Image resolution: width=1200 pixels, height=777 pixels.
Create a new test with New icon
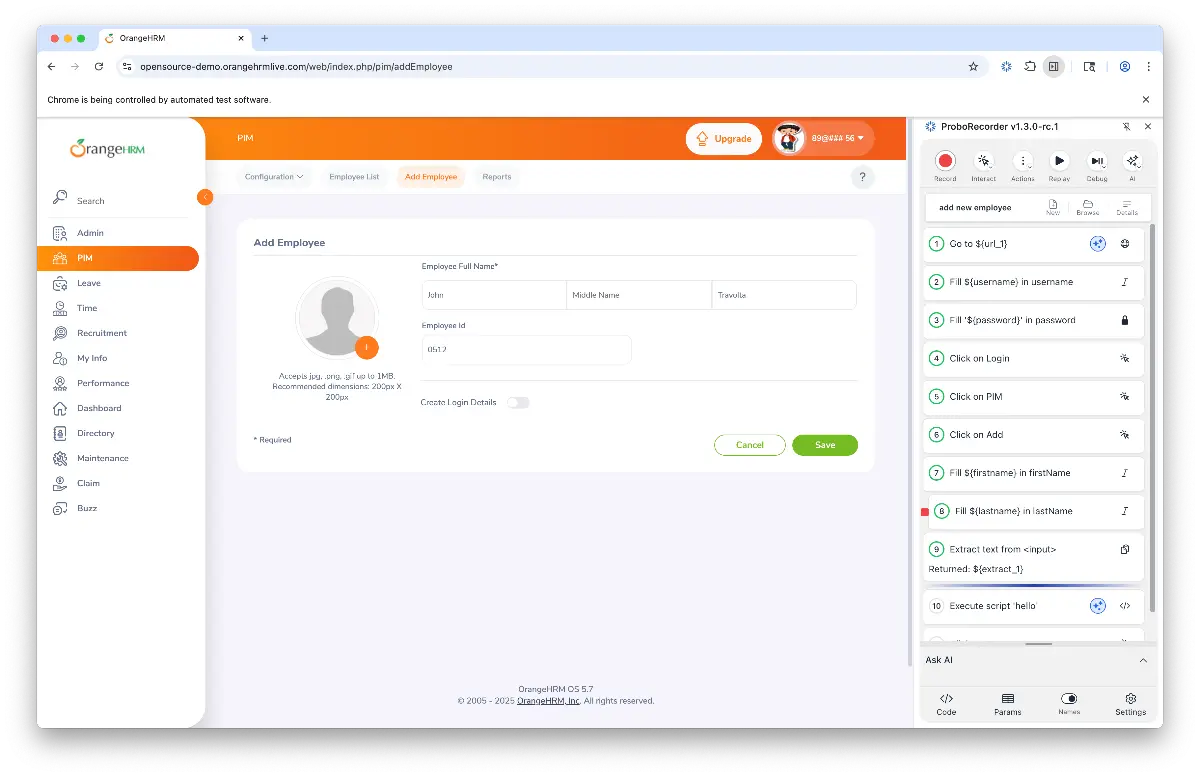(1053, 206)
